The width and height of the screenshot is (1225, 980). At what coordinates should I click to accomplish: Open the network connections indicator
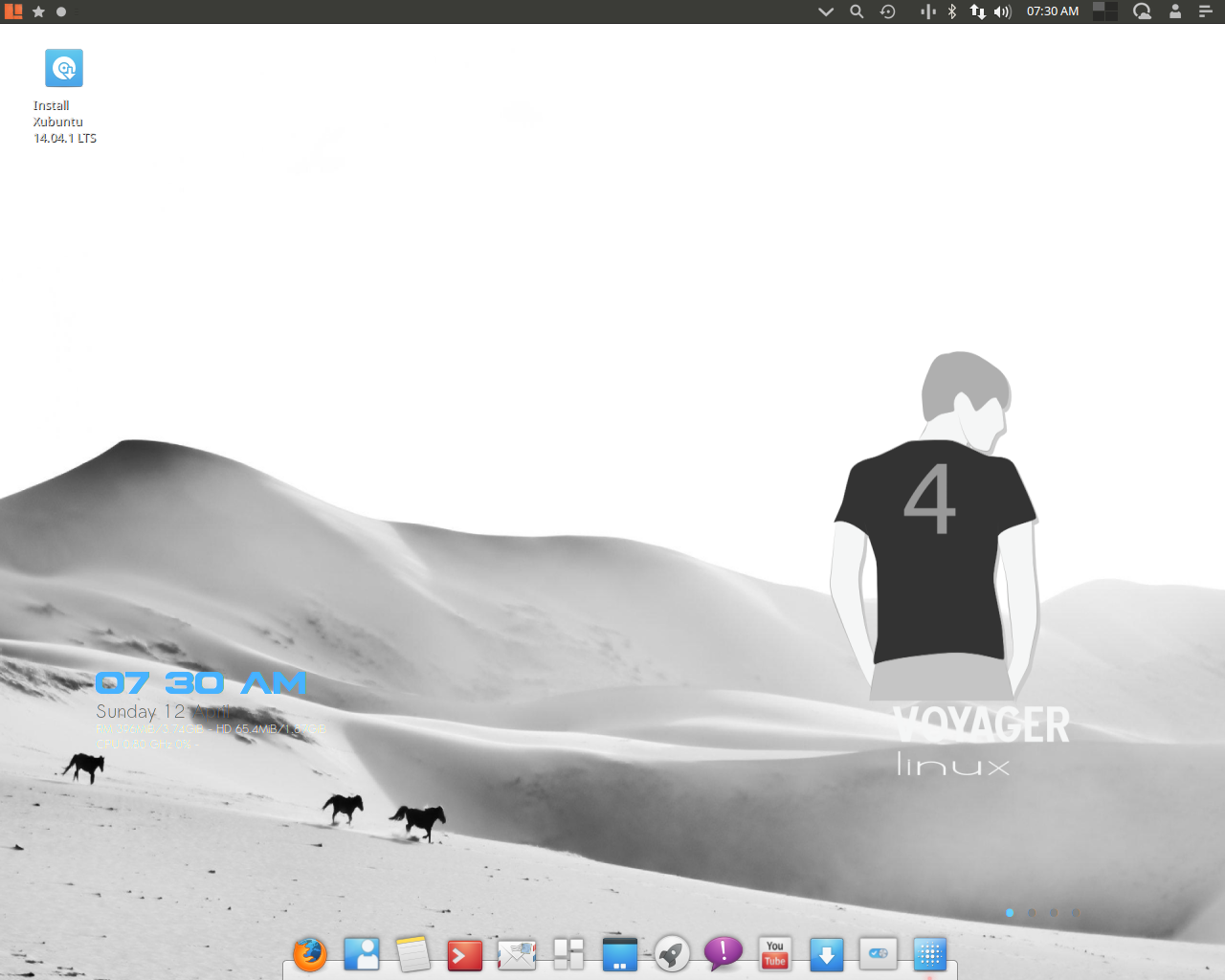(x=977, y=11)
